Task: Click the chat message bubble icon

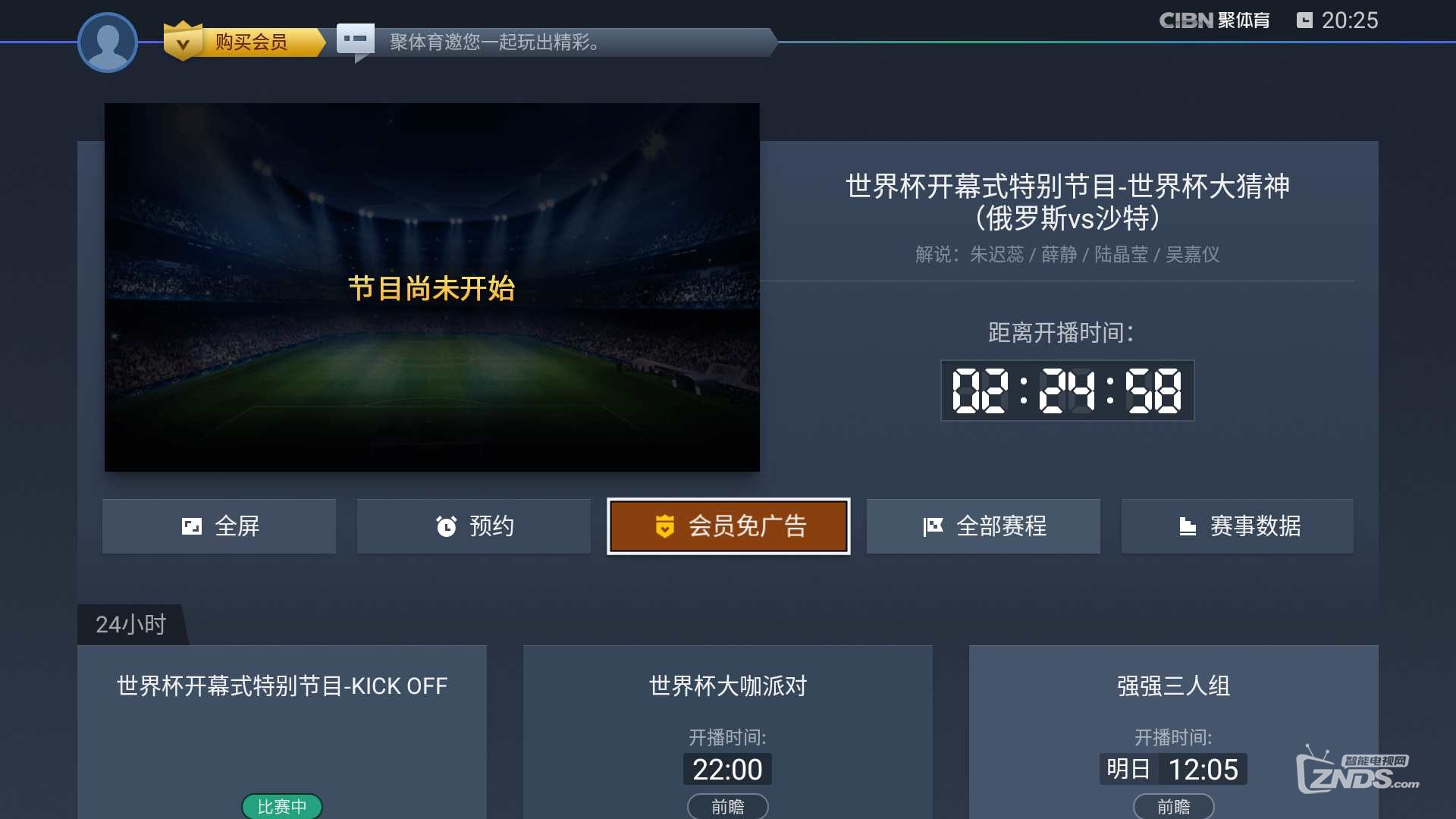Action: point(355,39)
